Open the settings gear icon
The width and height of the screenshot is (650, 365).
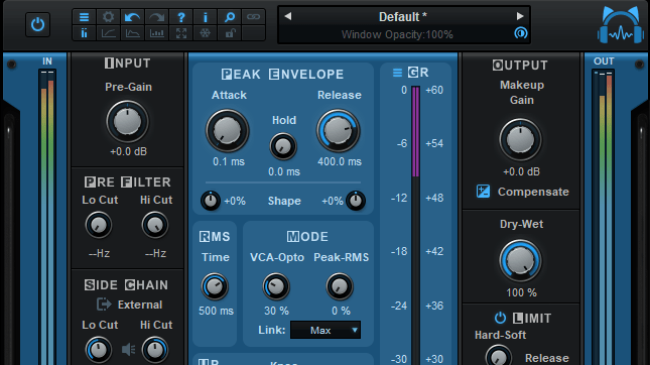(108, 17)
